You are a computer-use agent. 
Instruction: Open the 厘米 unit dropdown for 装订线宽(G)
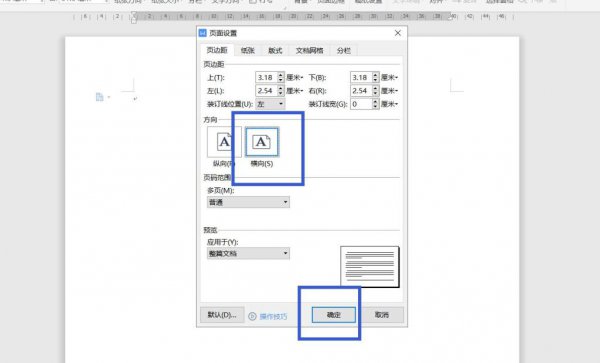(x=390, y=104)
